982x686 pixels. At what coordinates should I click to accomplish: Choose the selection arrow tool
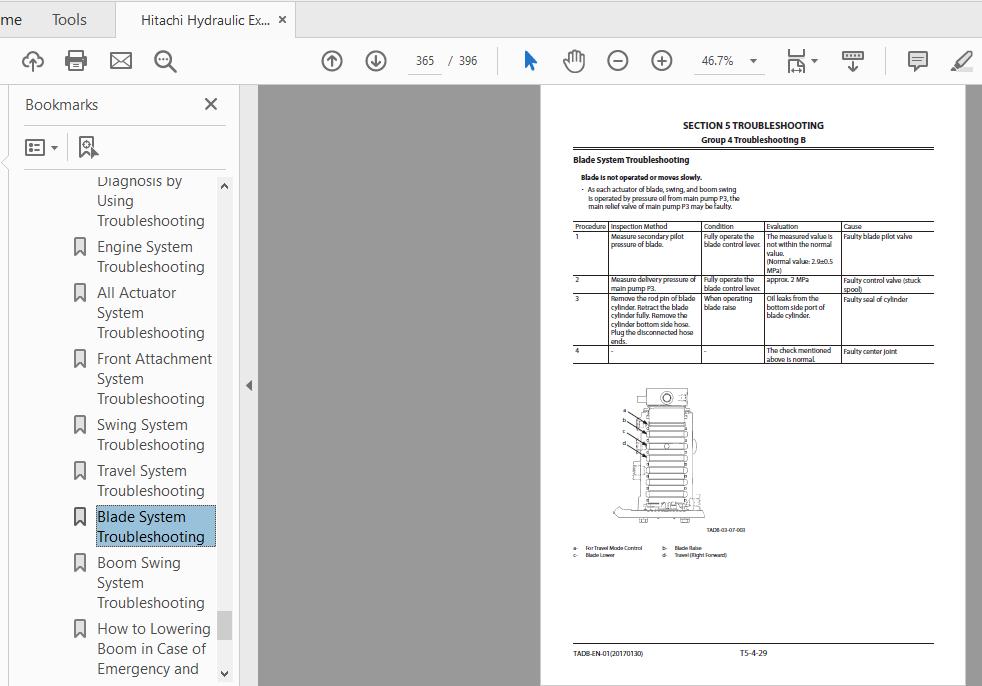tap(530, 61)
